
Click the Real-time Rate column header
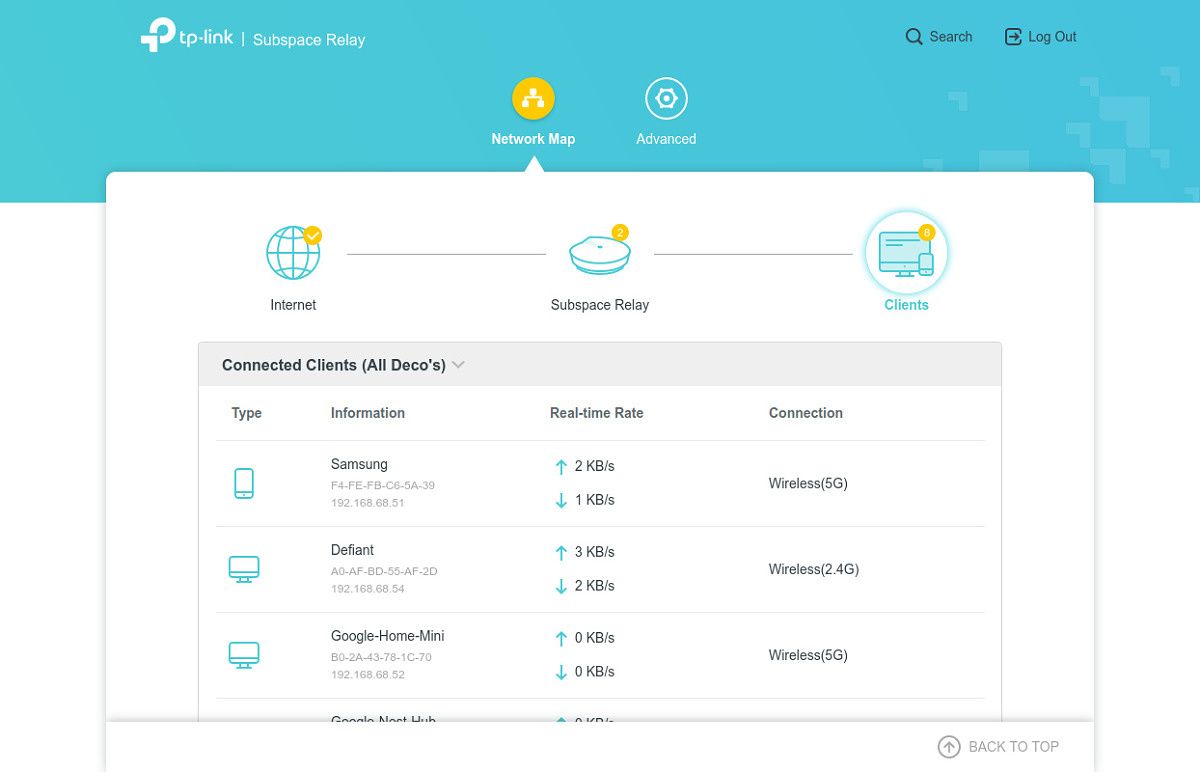pos(597,413)
